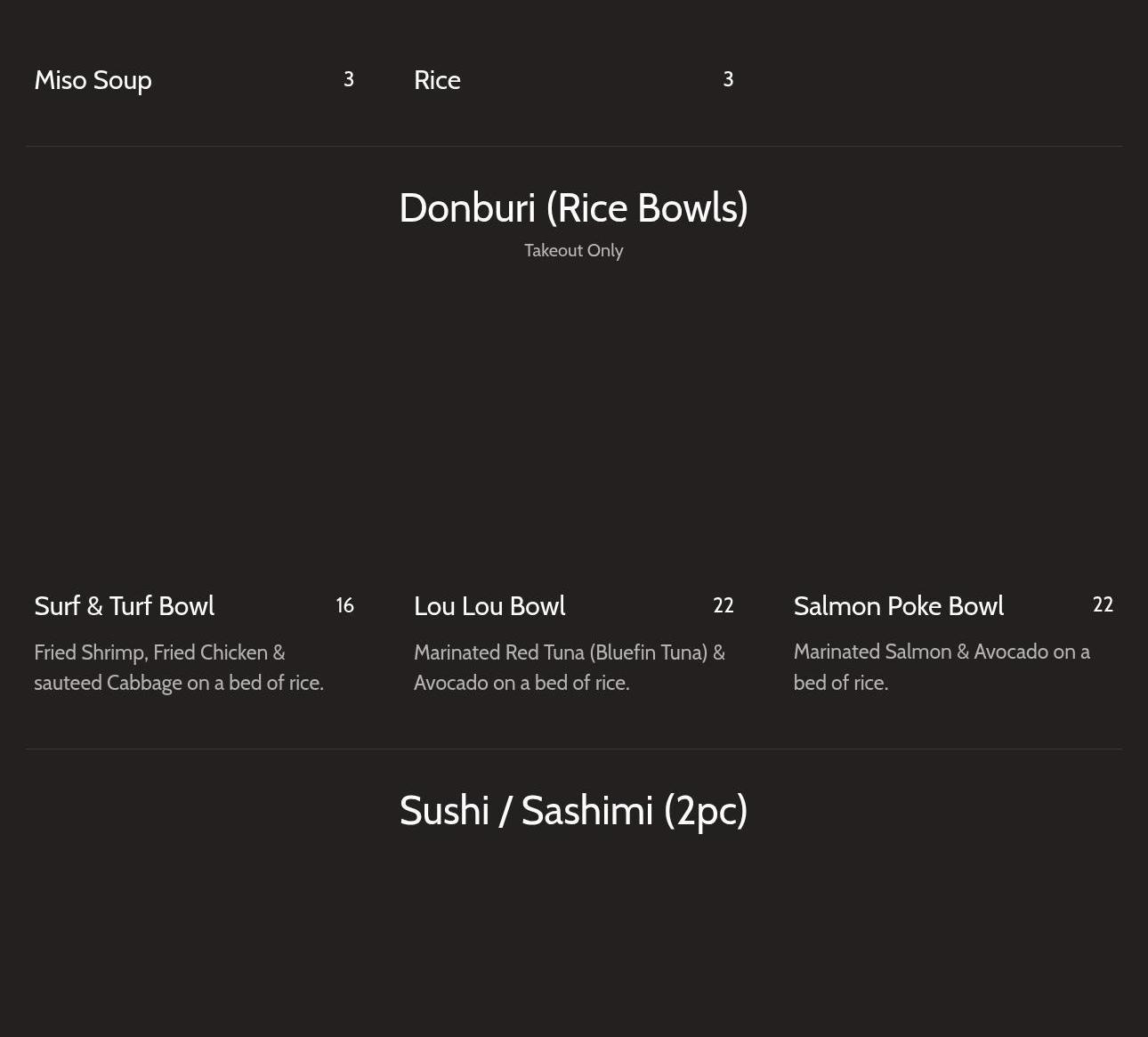The width and height of the screenshot is (1148, 1037).
Task: Click the Miso Soup item title
Action: pyautogui.click(x=93, y=80)
